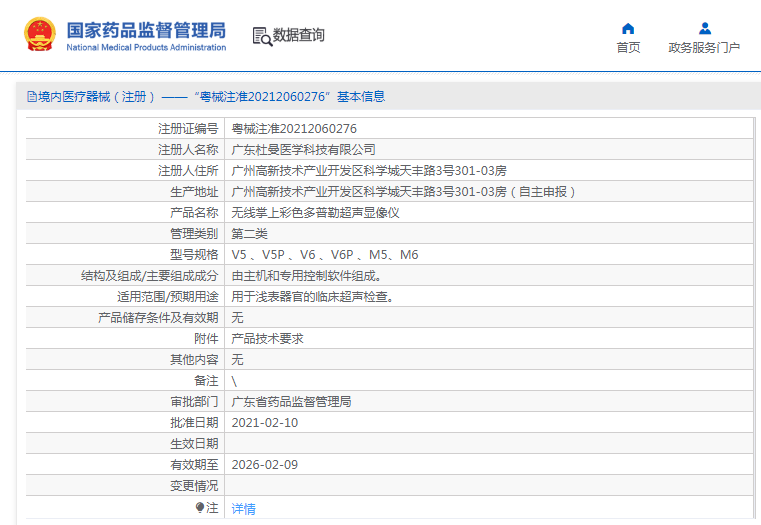Click the 生产地址 label
Image resolution: width=761 pixels, height=525 pixels.
[194, 192]
